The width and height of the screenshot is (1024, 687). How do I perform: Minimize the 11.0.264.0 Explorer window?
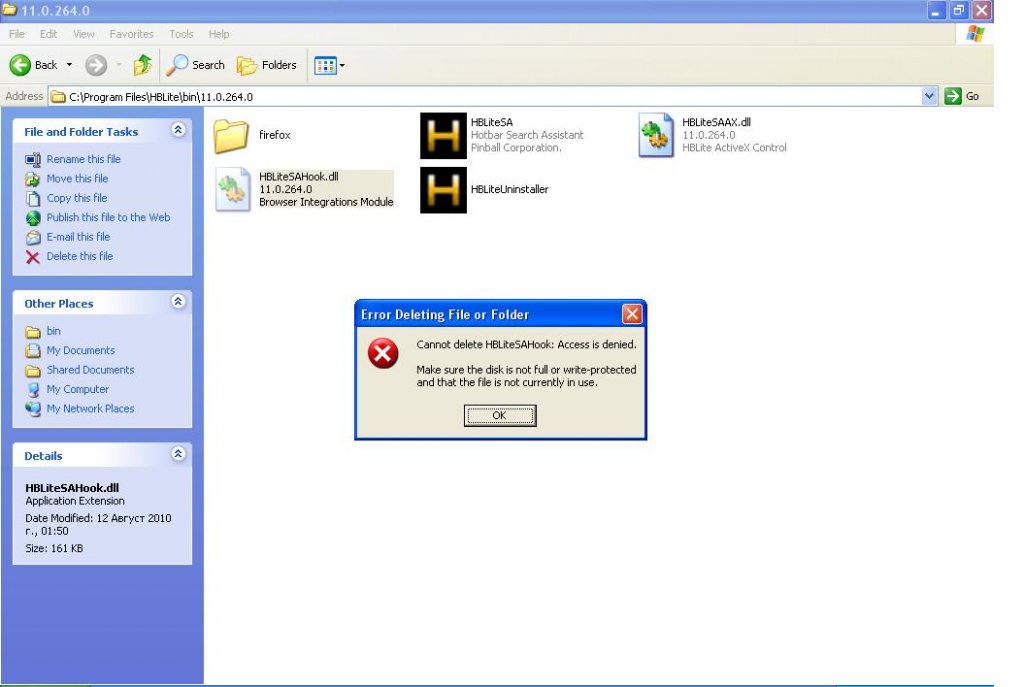936,10
